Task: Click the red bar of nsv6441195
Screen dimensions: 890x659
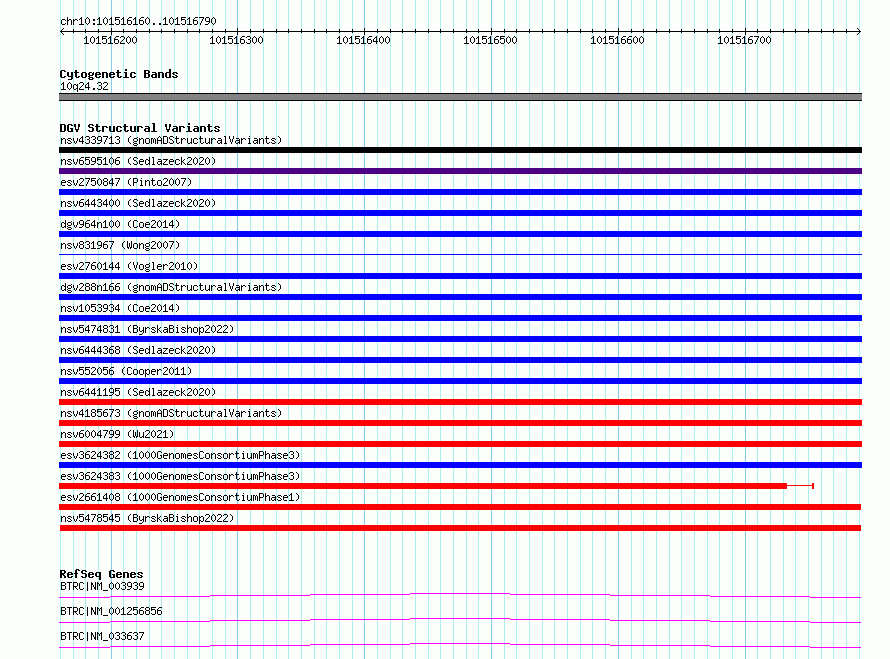Action: pos(460,402)
